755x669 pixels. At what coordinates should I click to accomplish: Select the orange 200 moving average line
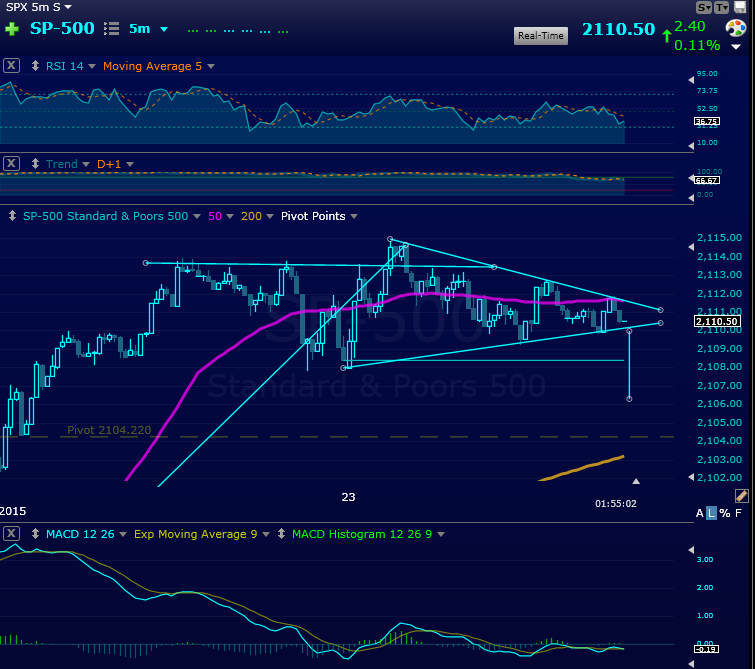[x=583, y=467]
